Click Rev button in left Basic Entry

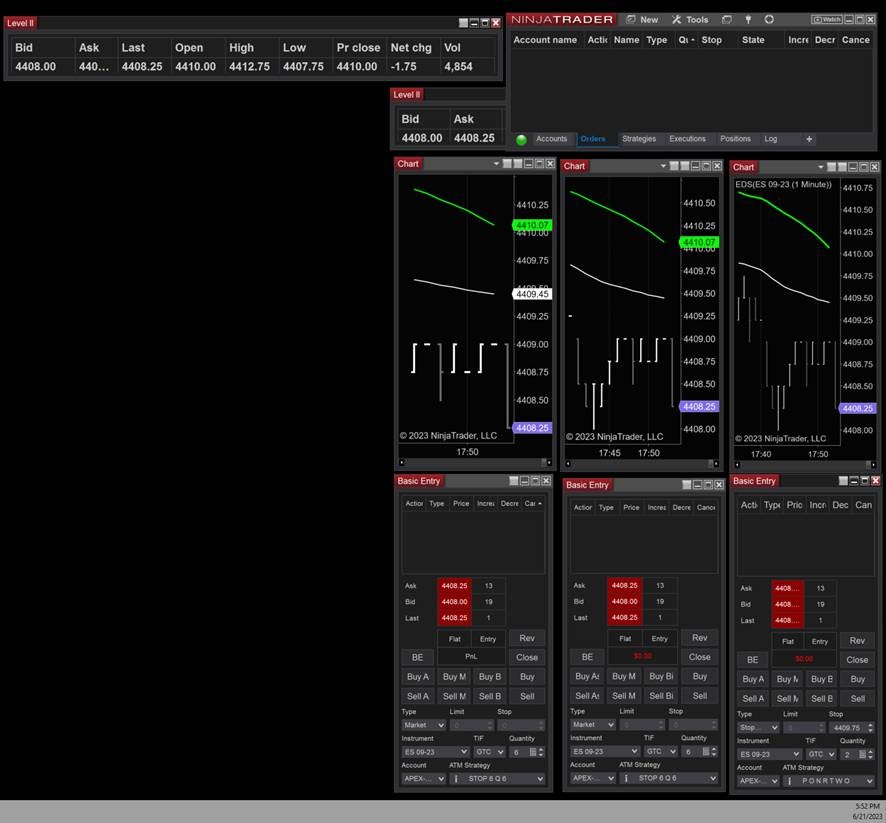[x=527, y=638]
